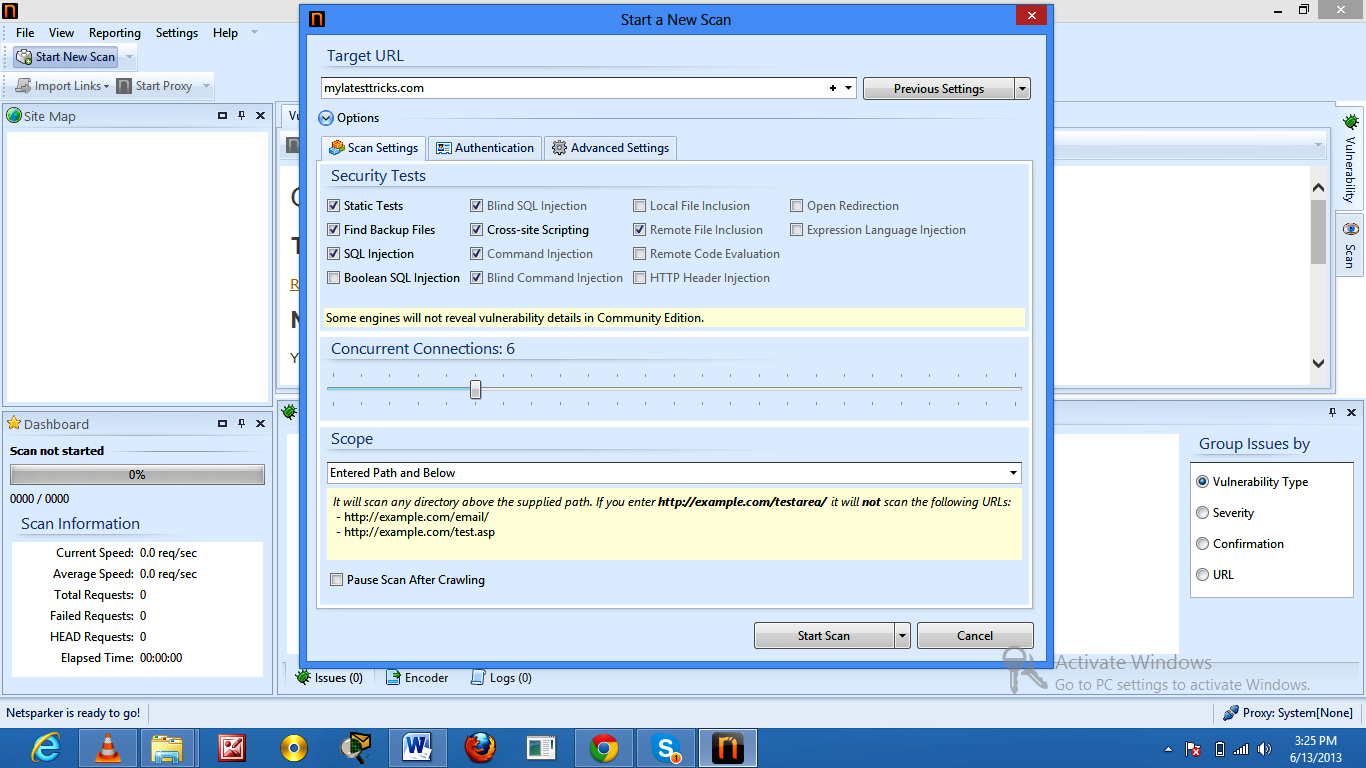This screenshot has height=768, width=1366.
Task: Click the network signal tray icon
Action: tap(1241, 749)
